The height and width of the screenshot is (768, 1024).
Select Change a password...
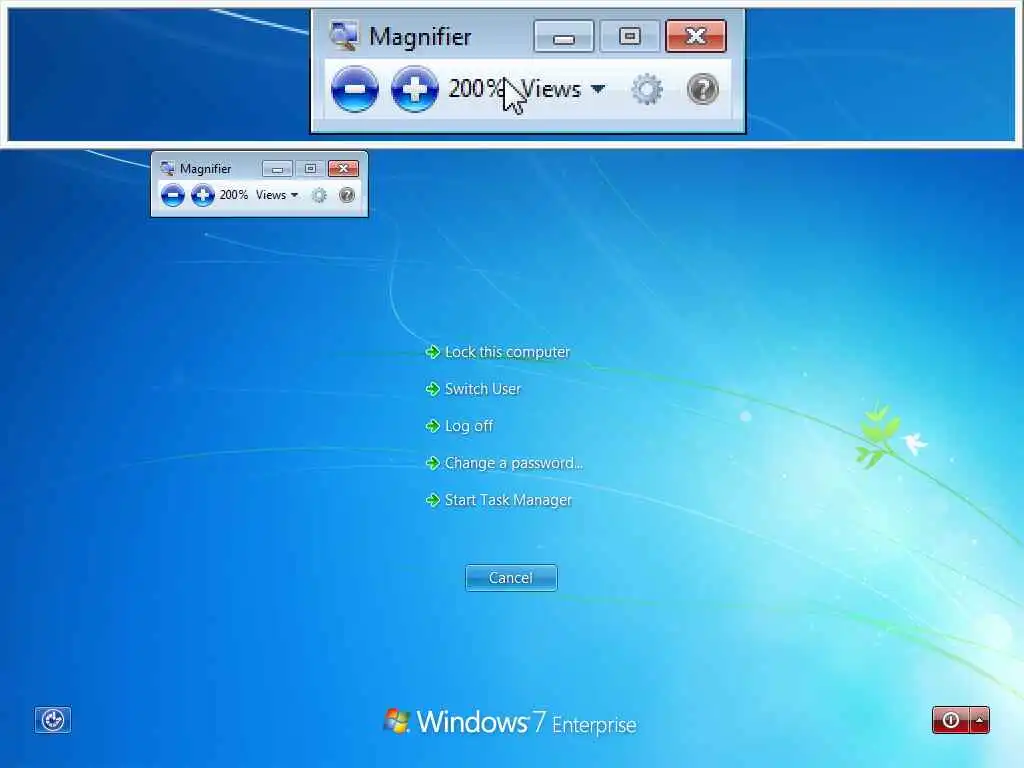pos(513,463)
